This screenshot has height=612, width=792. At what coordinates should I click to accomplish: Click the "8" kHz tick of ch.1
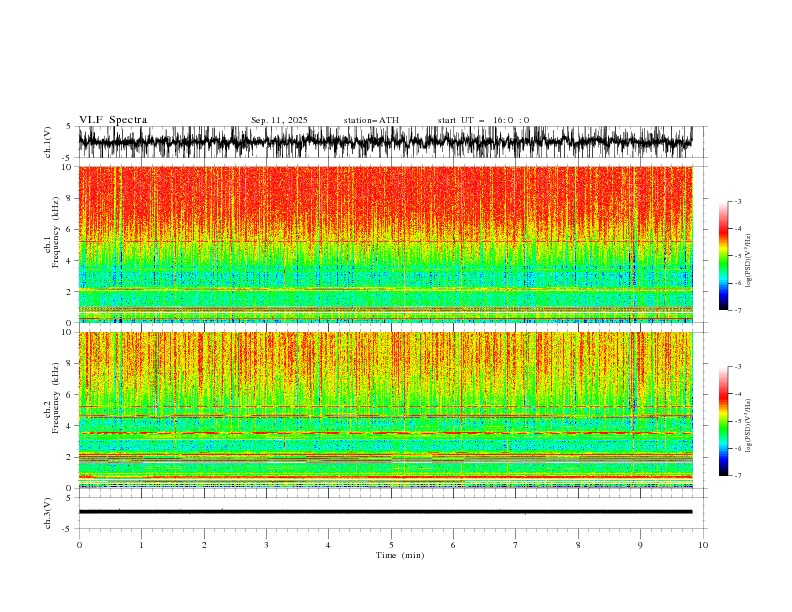tap(71, 198)
